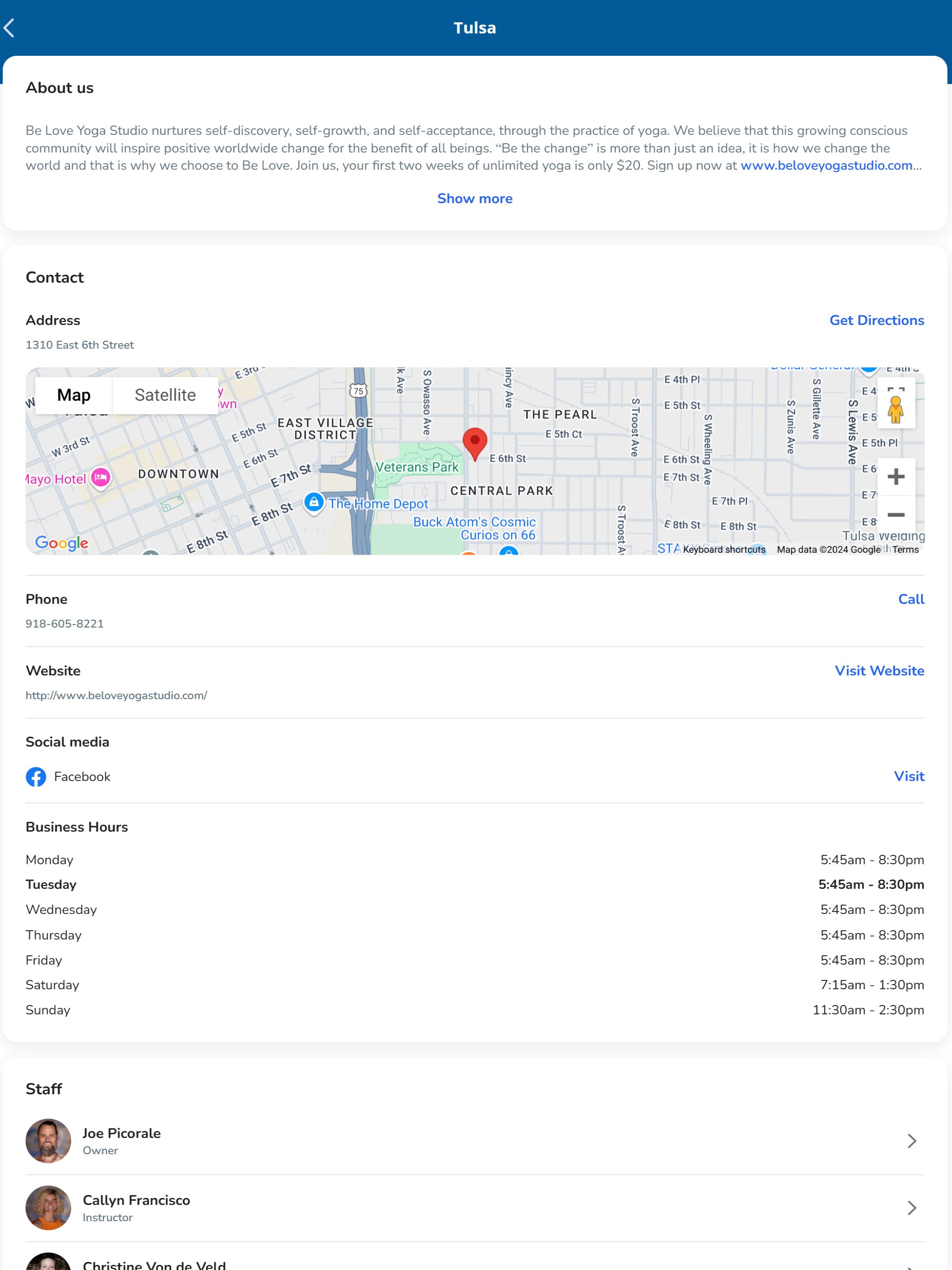Open beloveyogastudio.com link in About us
The width and height of the screenshot is (952, 1270).
(826, 165)
